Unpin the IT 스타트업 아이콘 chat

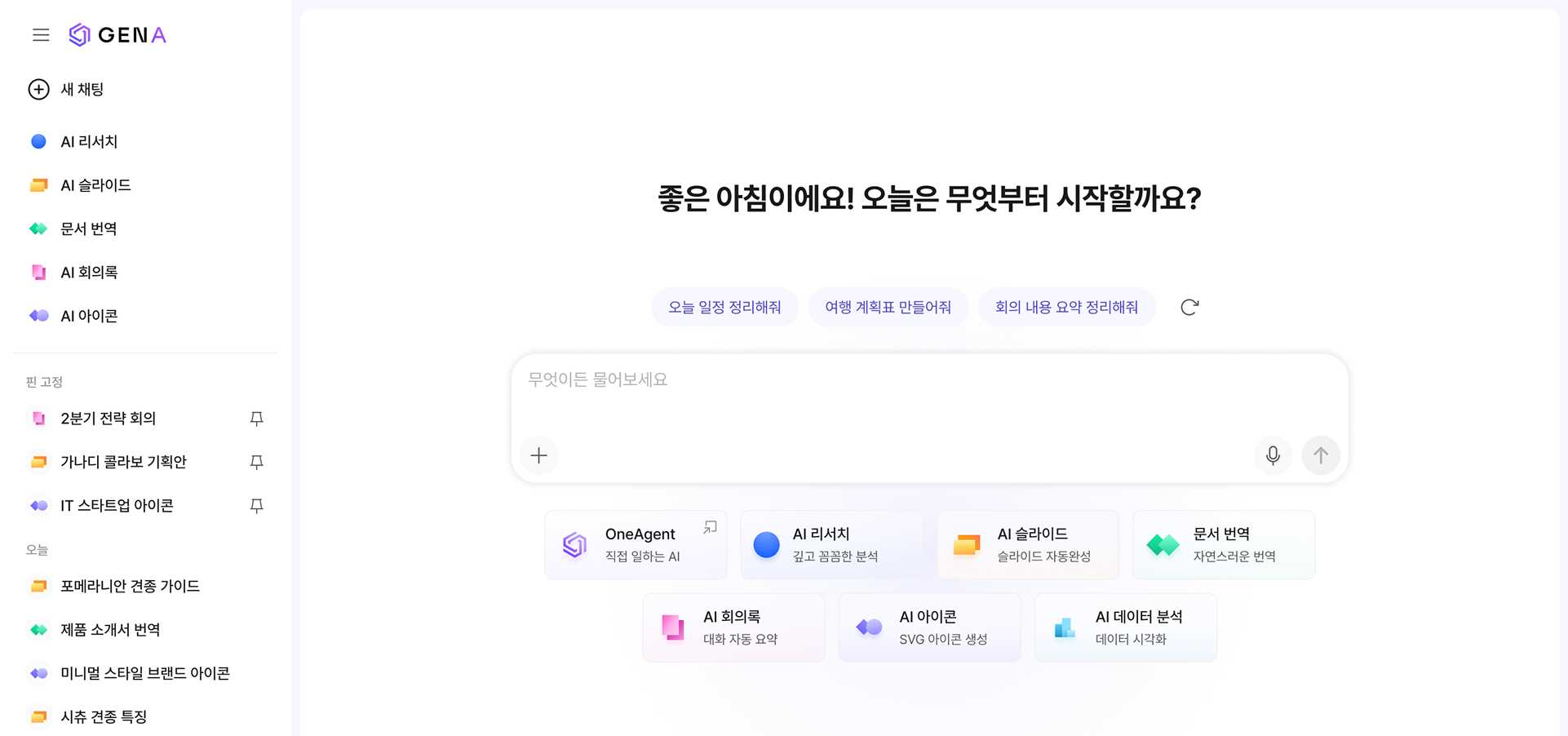click(257, 506)
